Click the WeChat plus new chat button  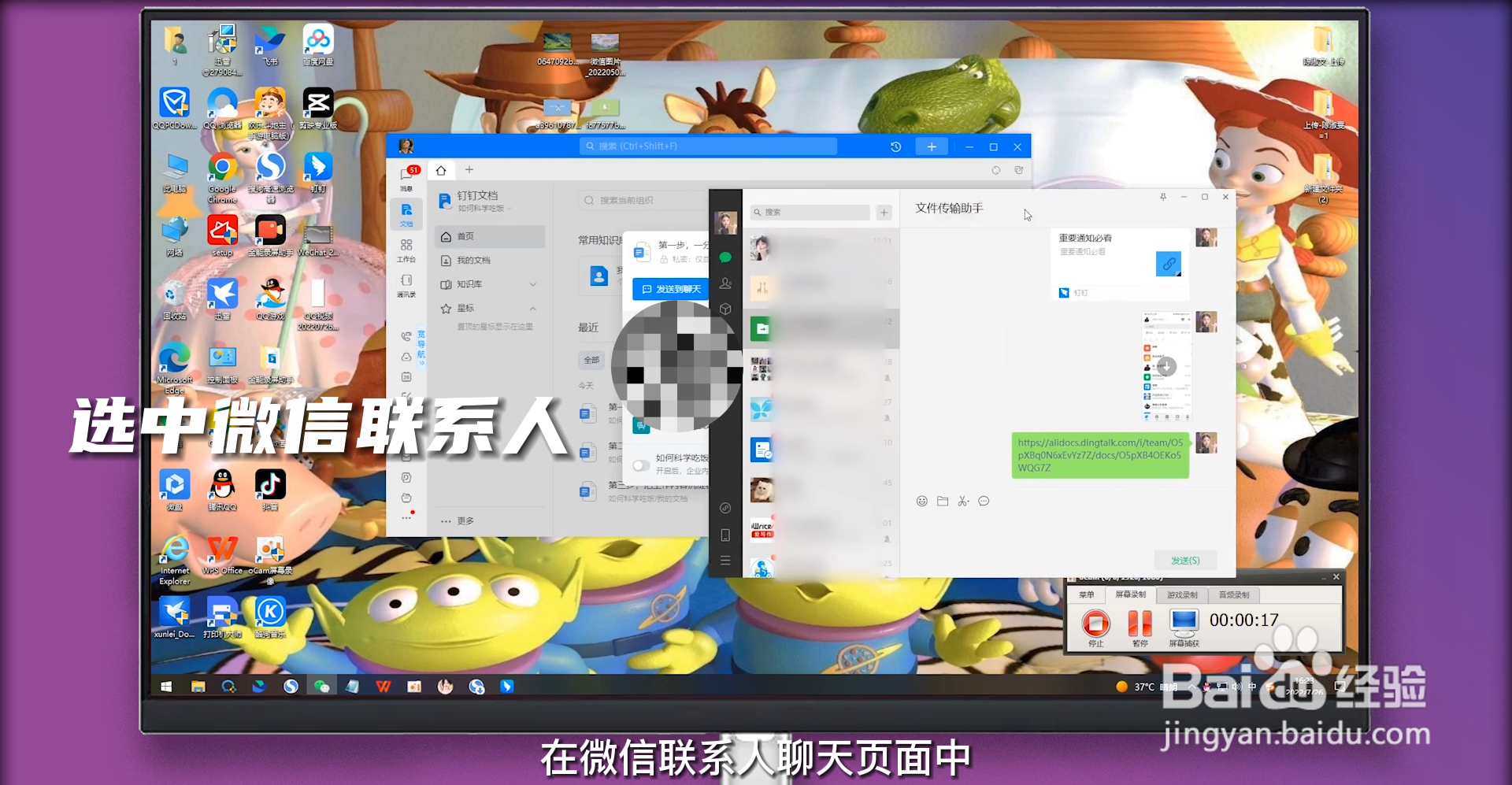pos(884,213)
